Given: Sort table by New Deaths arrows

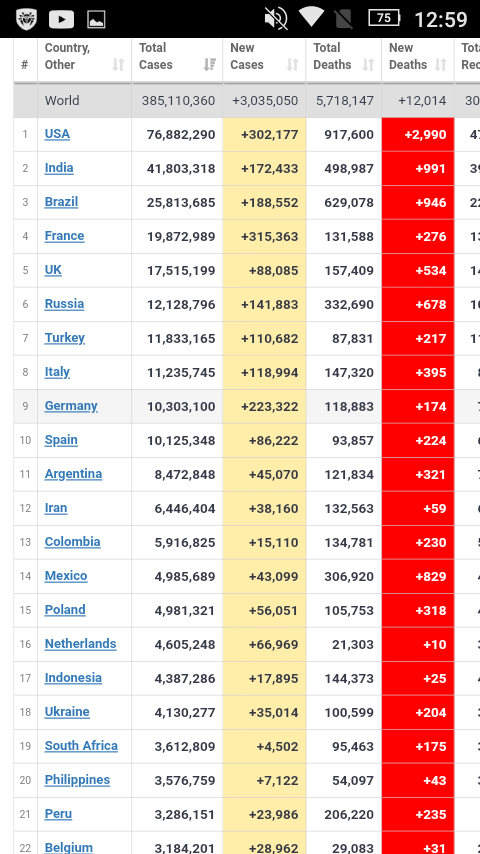Looking at the screenshot, I should pos(440,65).
